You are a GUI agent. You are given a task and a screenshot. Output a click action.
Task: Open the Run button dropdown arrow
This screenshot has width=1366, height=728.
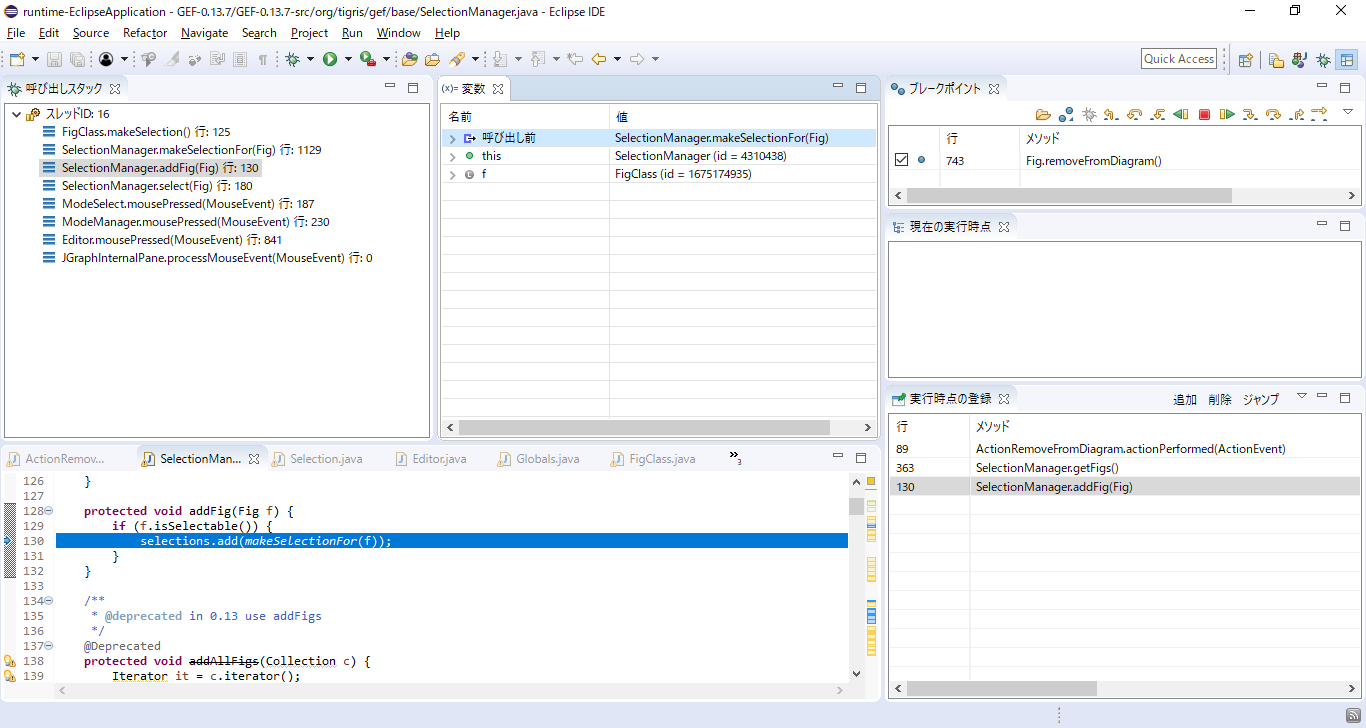[348, 60]
